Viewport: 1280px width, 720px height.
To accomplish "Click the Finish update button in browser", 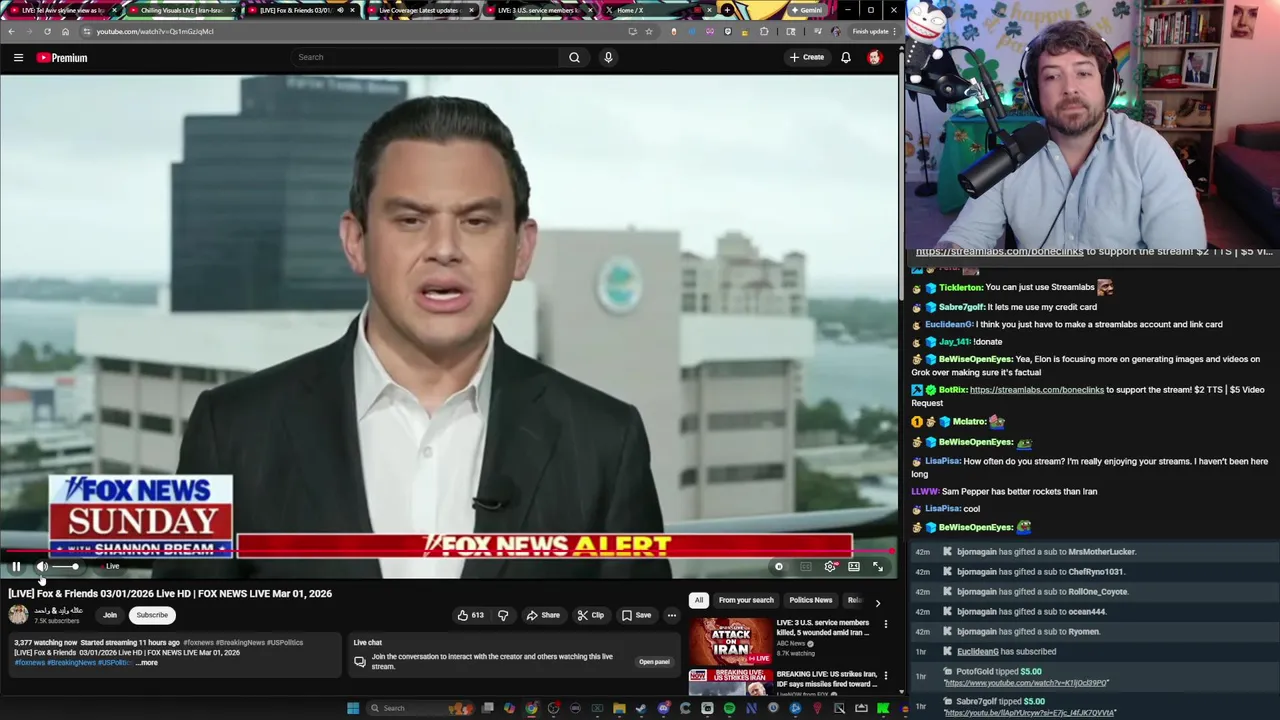I will point(871,31).
